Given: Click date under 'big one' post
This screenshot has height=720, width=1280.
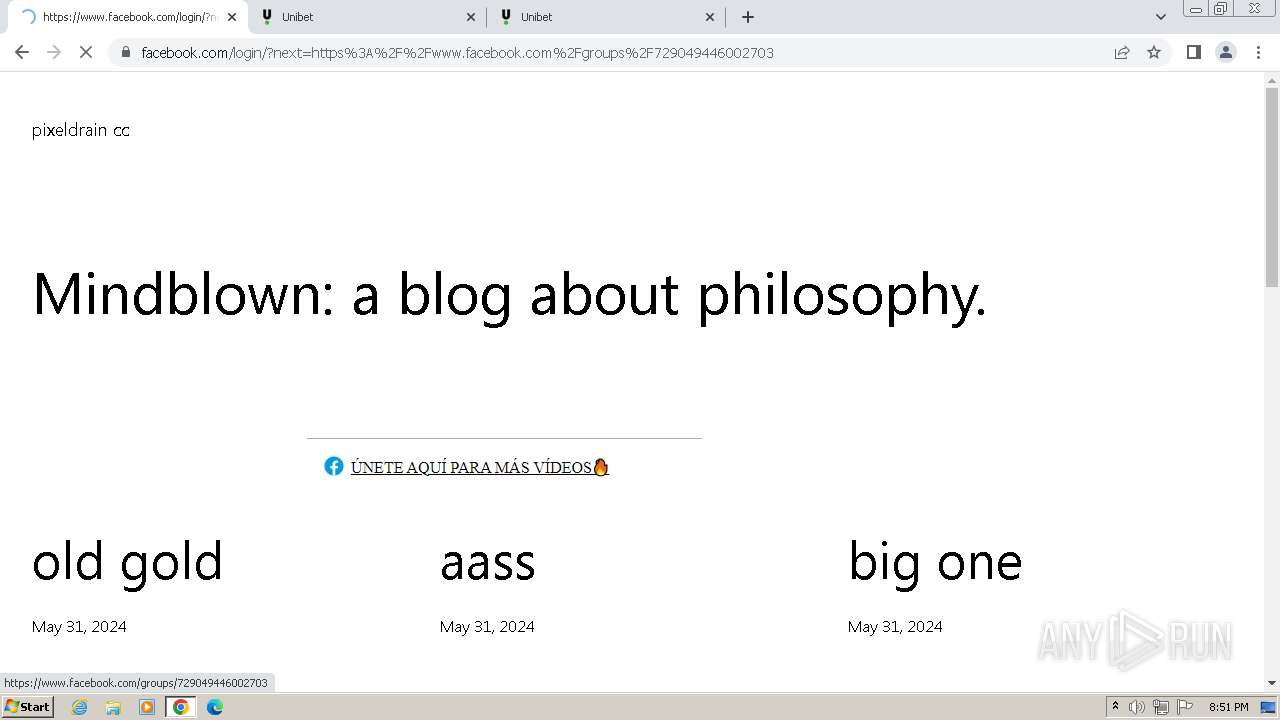Looking at the screenshot, I should click(x=895, y=627).
